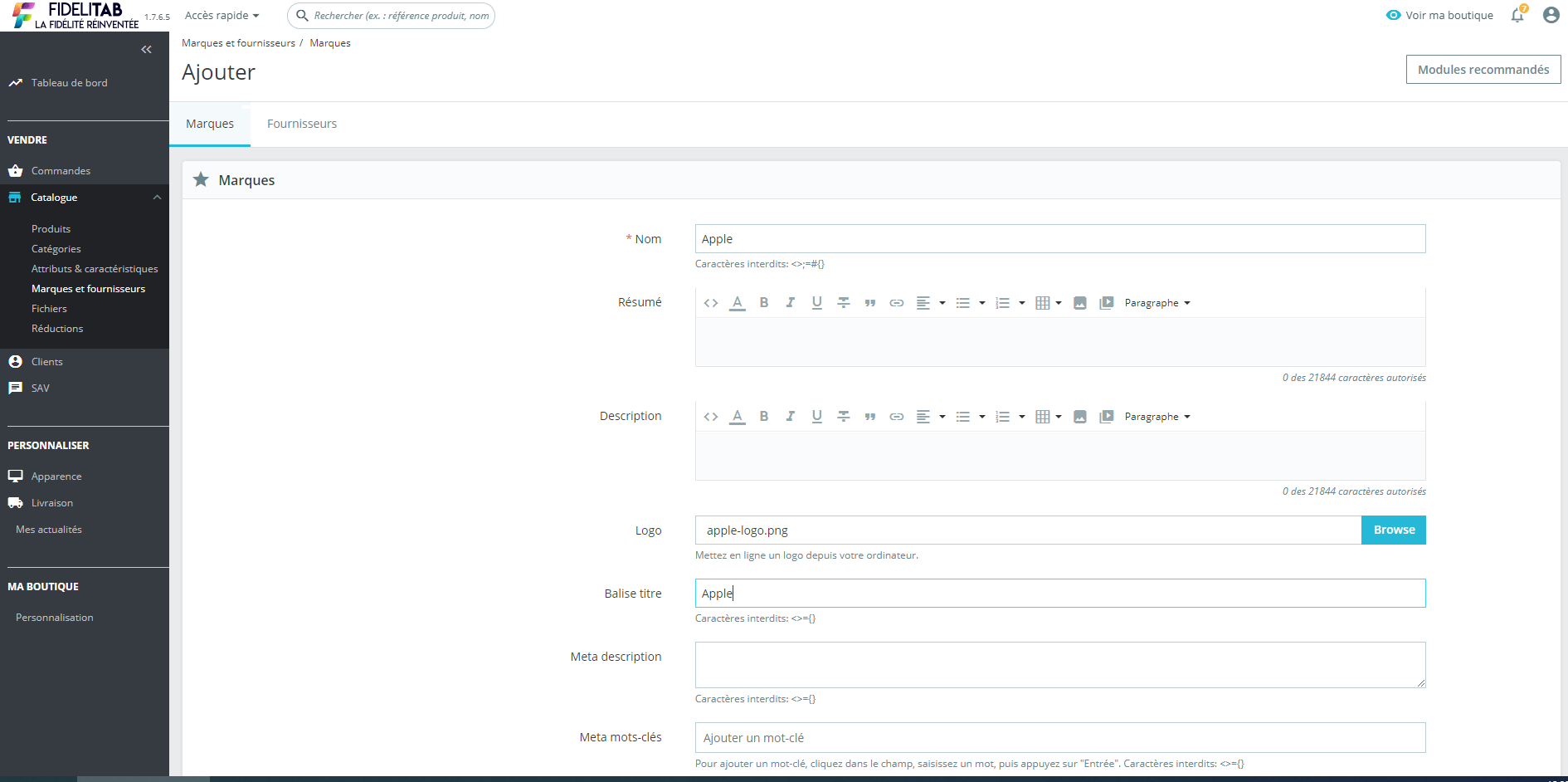Open Paragraphe format dropdown in Description editor
This screenshot has width=1568, height=782.
(x=1157, y=417)
